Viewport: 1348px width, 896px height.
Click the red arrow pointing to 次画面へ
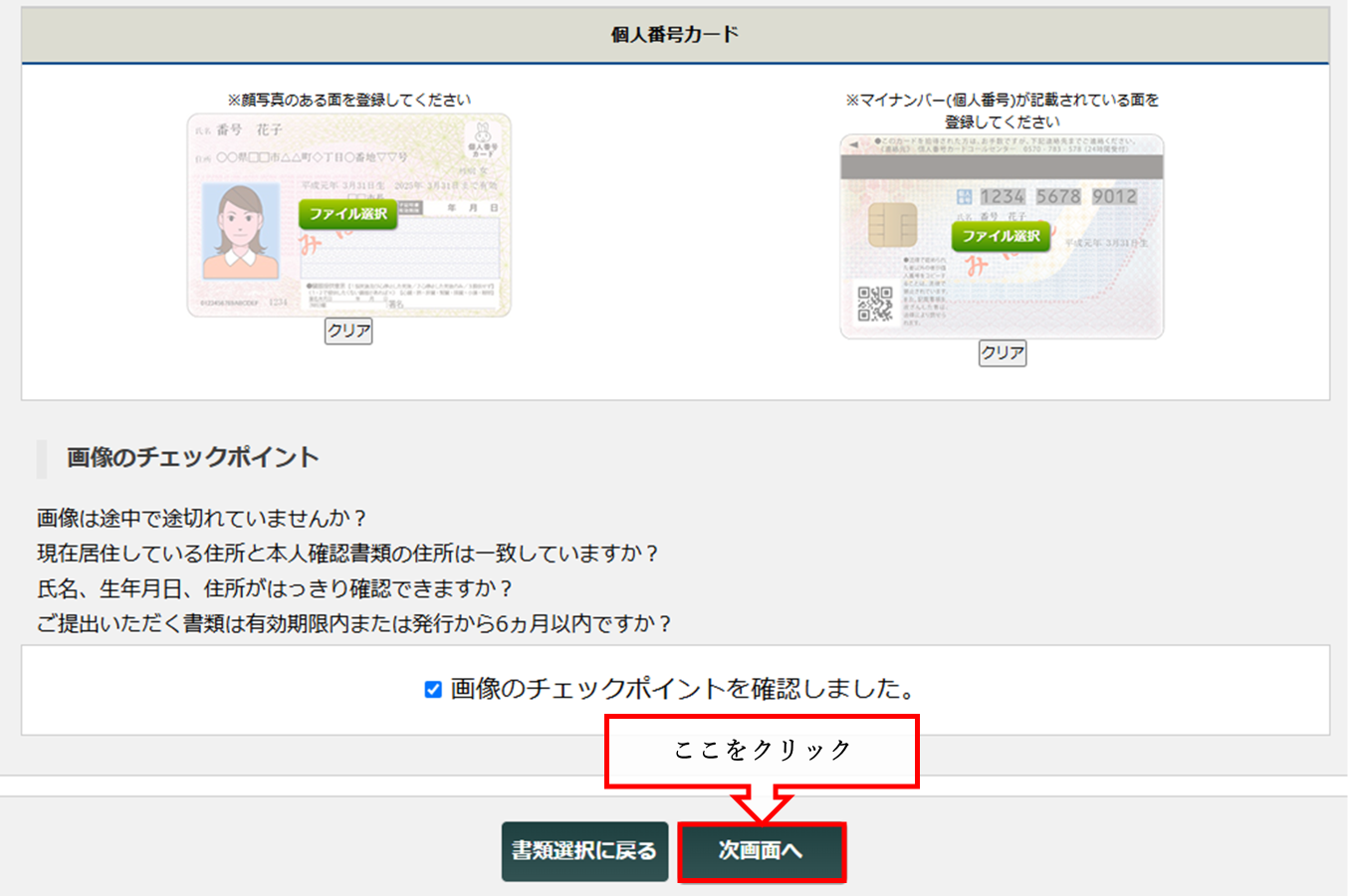pyautogui.click(x=762, y=804)
